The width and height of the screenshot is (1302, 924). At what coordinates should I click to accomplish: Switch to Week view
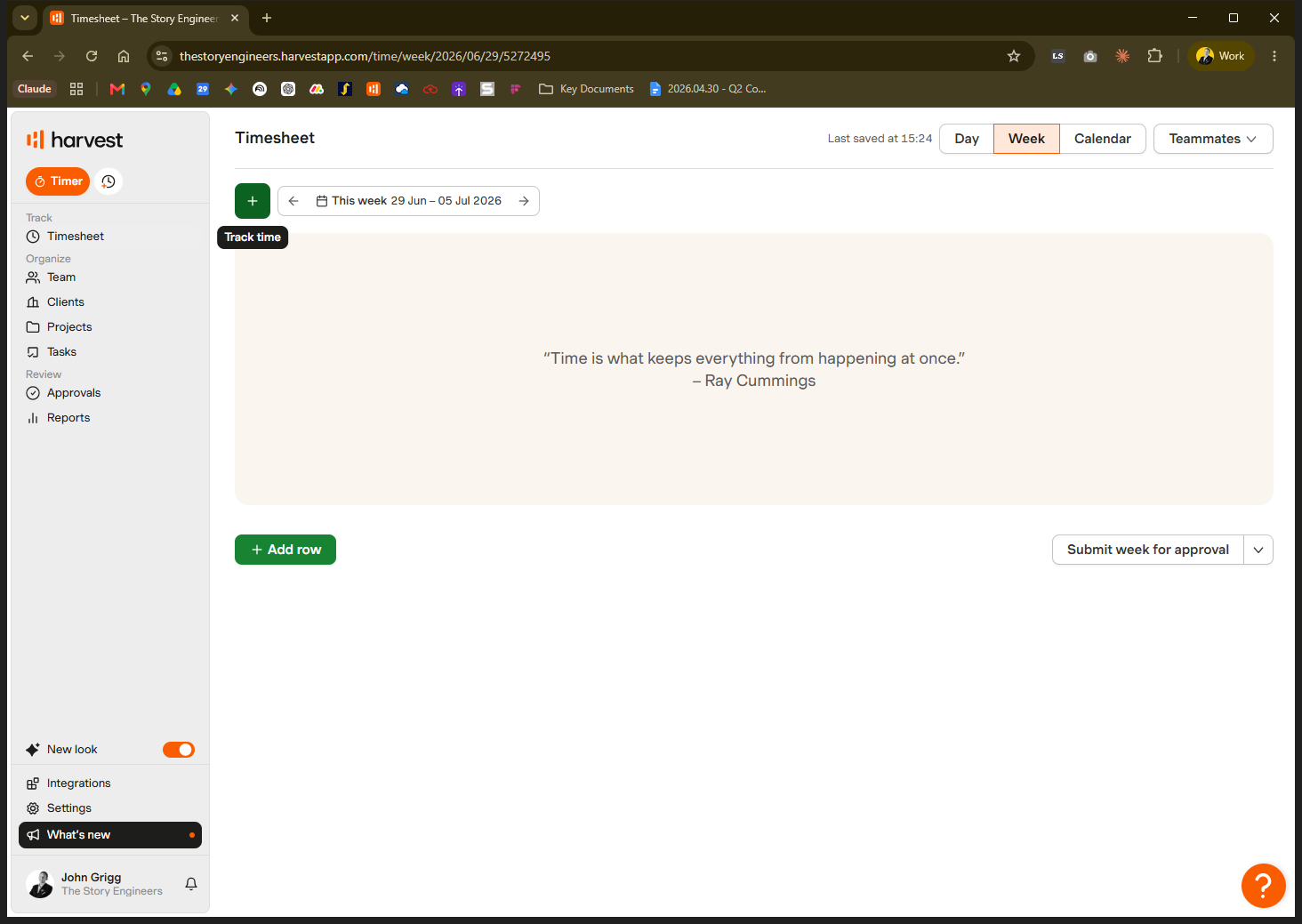pyautogui.click(x=1026, y=139)
